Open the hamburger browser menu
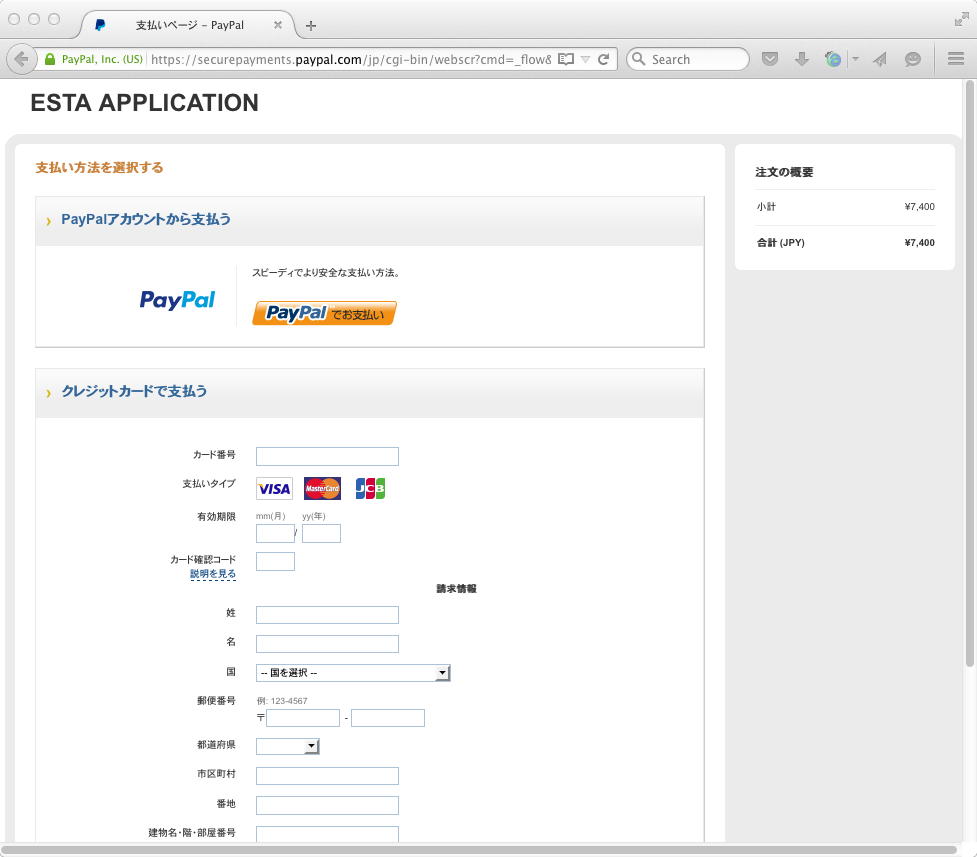 956,59
